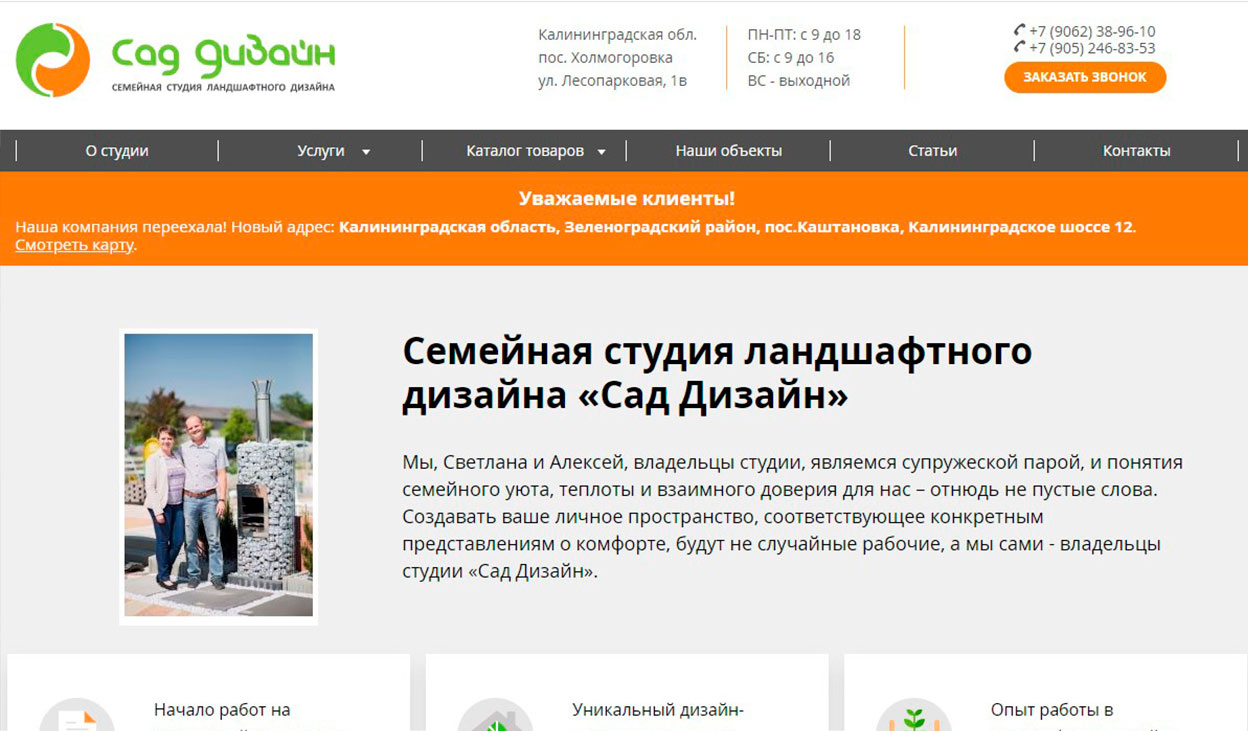The height and width of the screenshot is (731, 1248).
Task: Call number +7 (905) 246-83-53
Action: pyautogui.click(x=1092, y=48)
